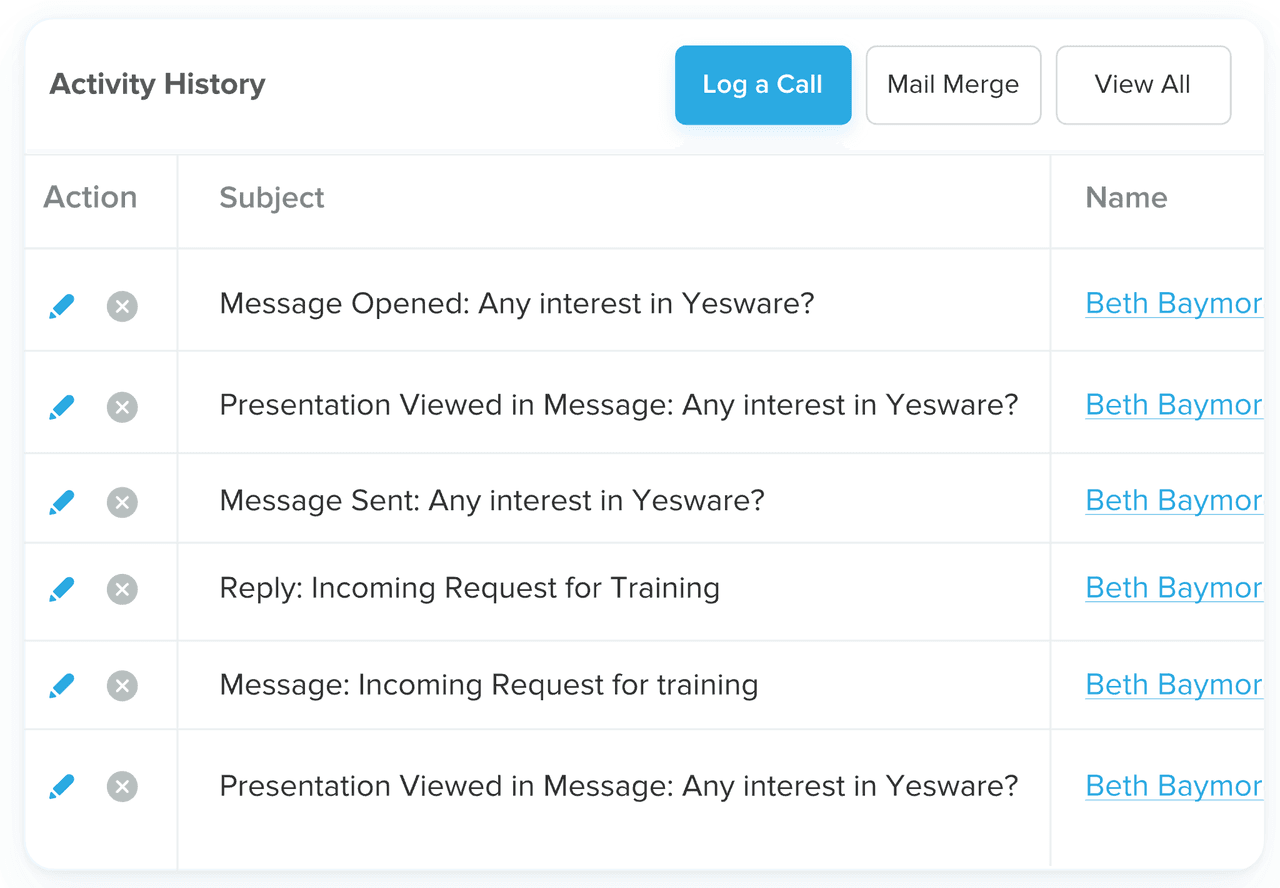Screen dimensions: 1280x888
Task: Delete the Reply: Incoming Request row
Action: 122,589
